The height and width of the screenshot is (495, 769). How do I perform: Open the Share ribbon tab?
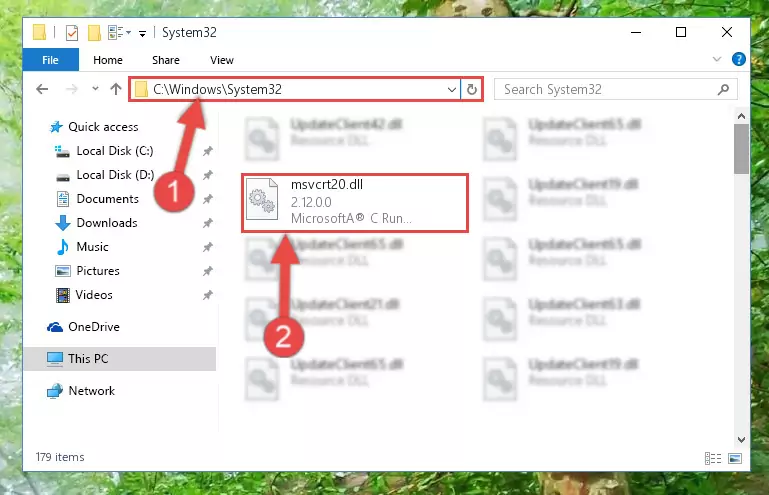pyautogui.click(x=166, y=60)
